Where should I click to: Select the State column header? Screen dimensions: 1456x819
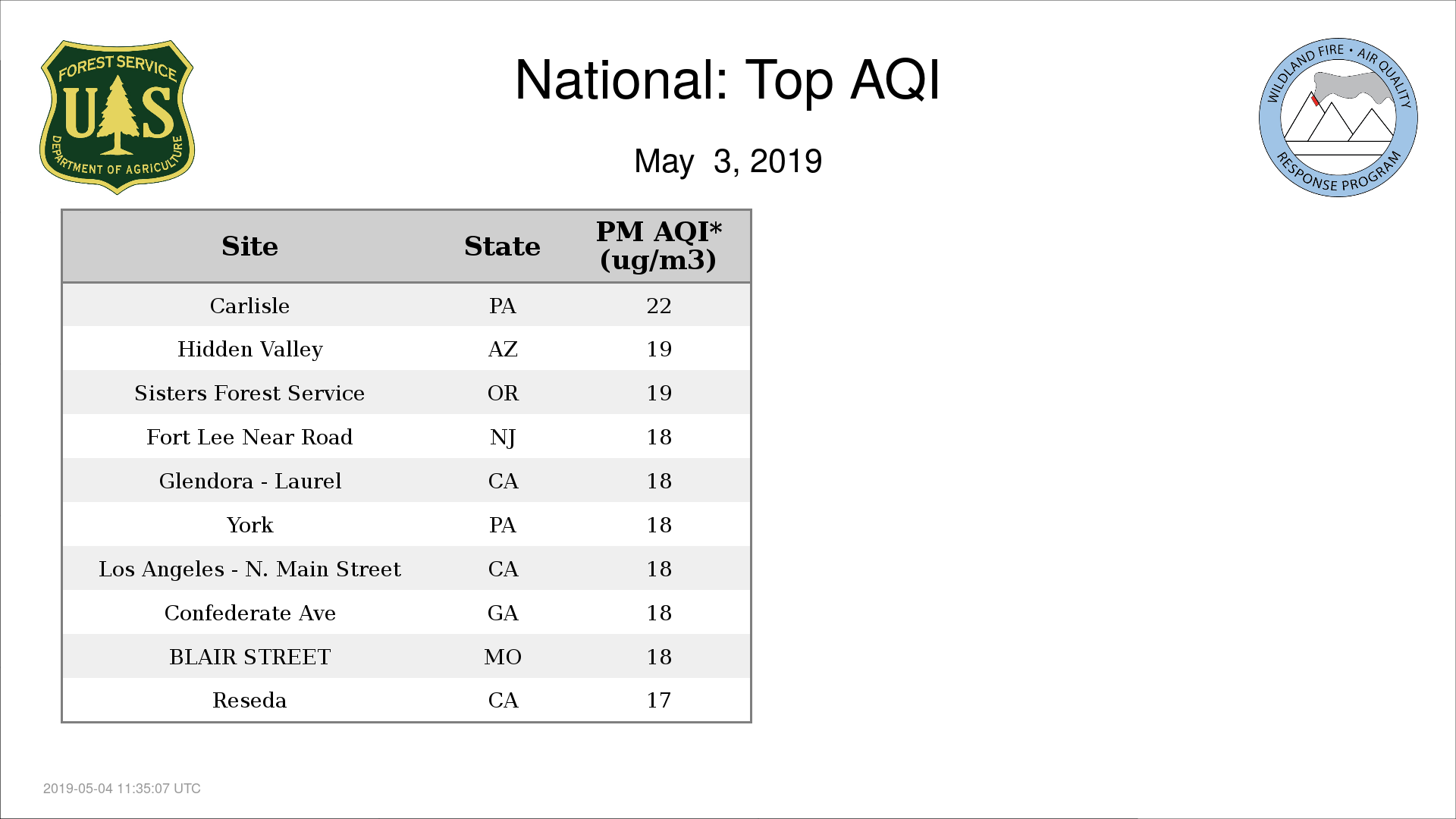[502, 246]
